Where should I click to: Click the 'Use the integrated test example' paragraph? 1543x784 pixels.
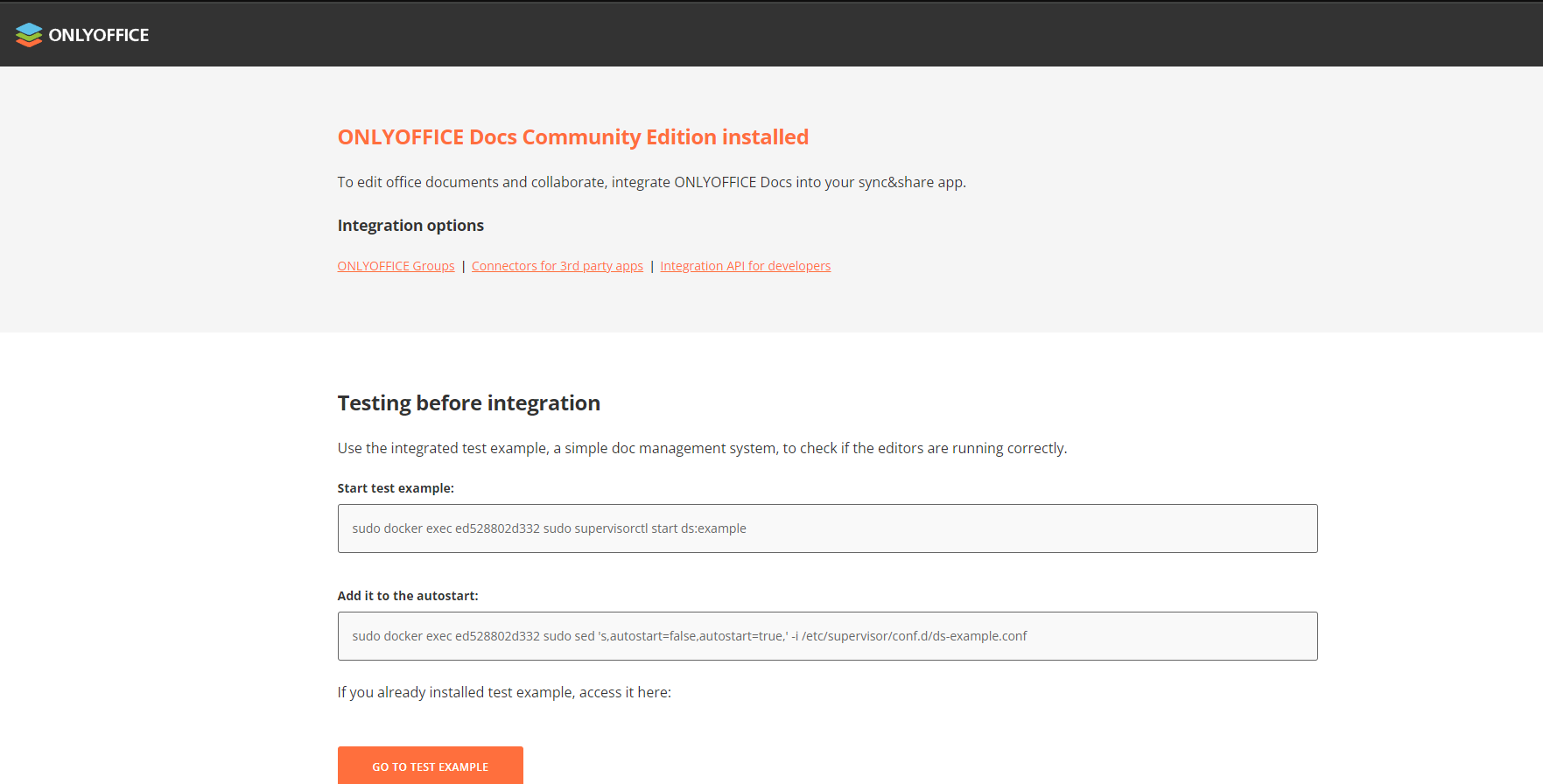[703, 448]
